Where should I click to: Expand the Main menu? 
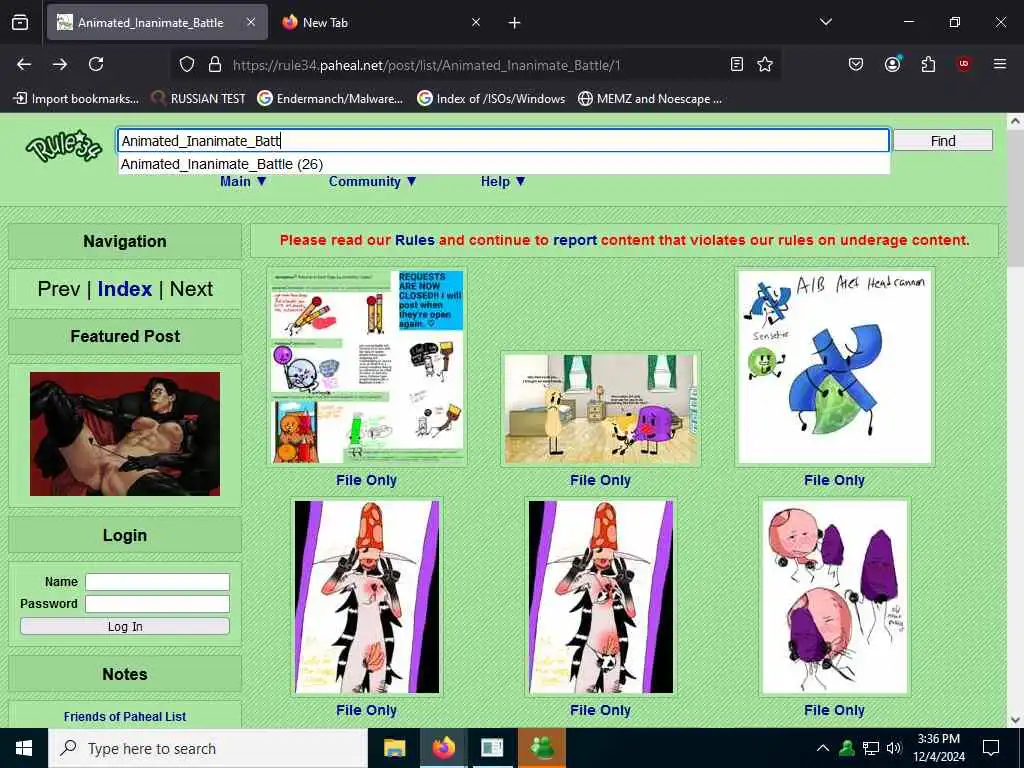(x=243, y=182)
